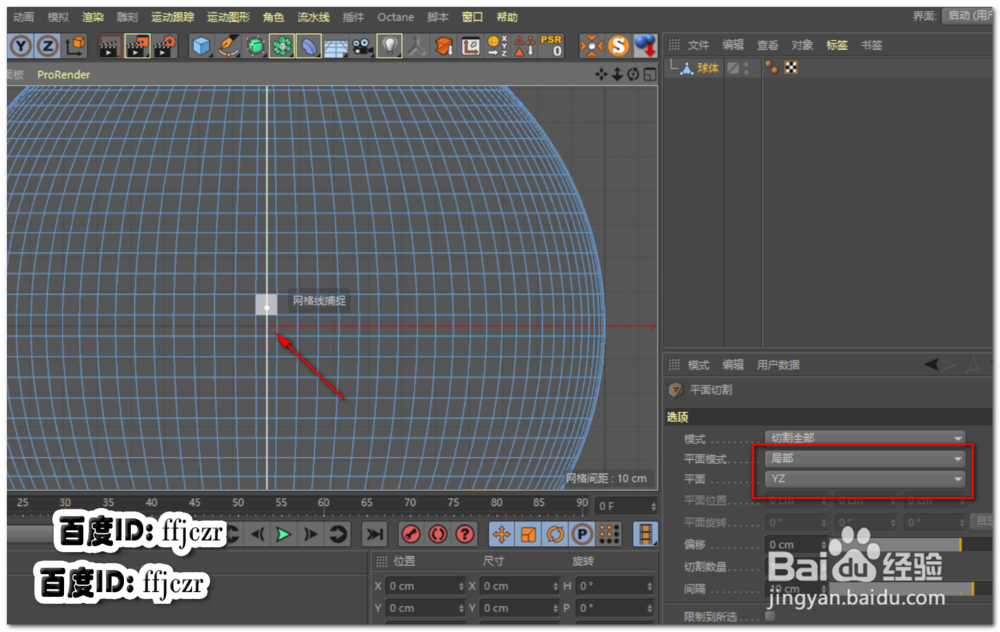Open the ProRender viewport menu
This screenshot has height=632, width=1000.
click(x=63, y=75)
